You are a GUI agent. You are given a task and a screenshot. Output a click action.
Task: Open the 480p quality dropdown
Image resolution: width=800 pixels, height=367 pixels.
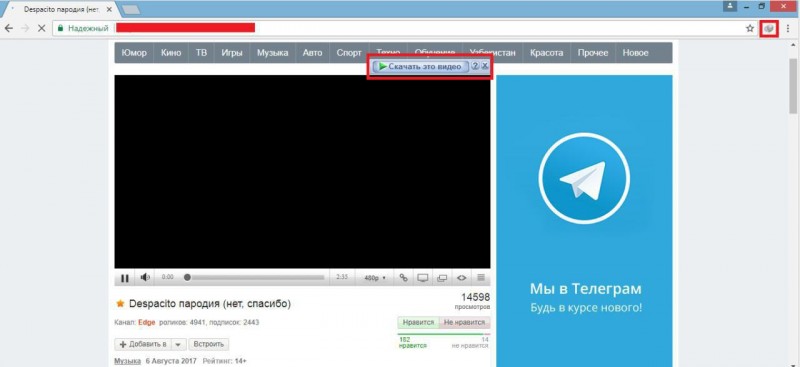coord(375,278)
